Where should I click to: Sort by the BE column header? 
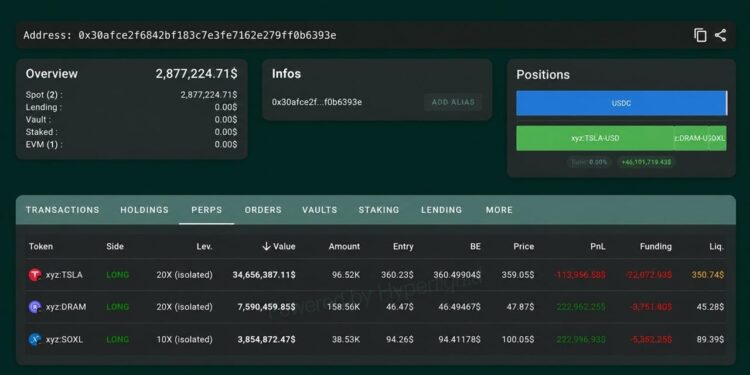475,247
